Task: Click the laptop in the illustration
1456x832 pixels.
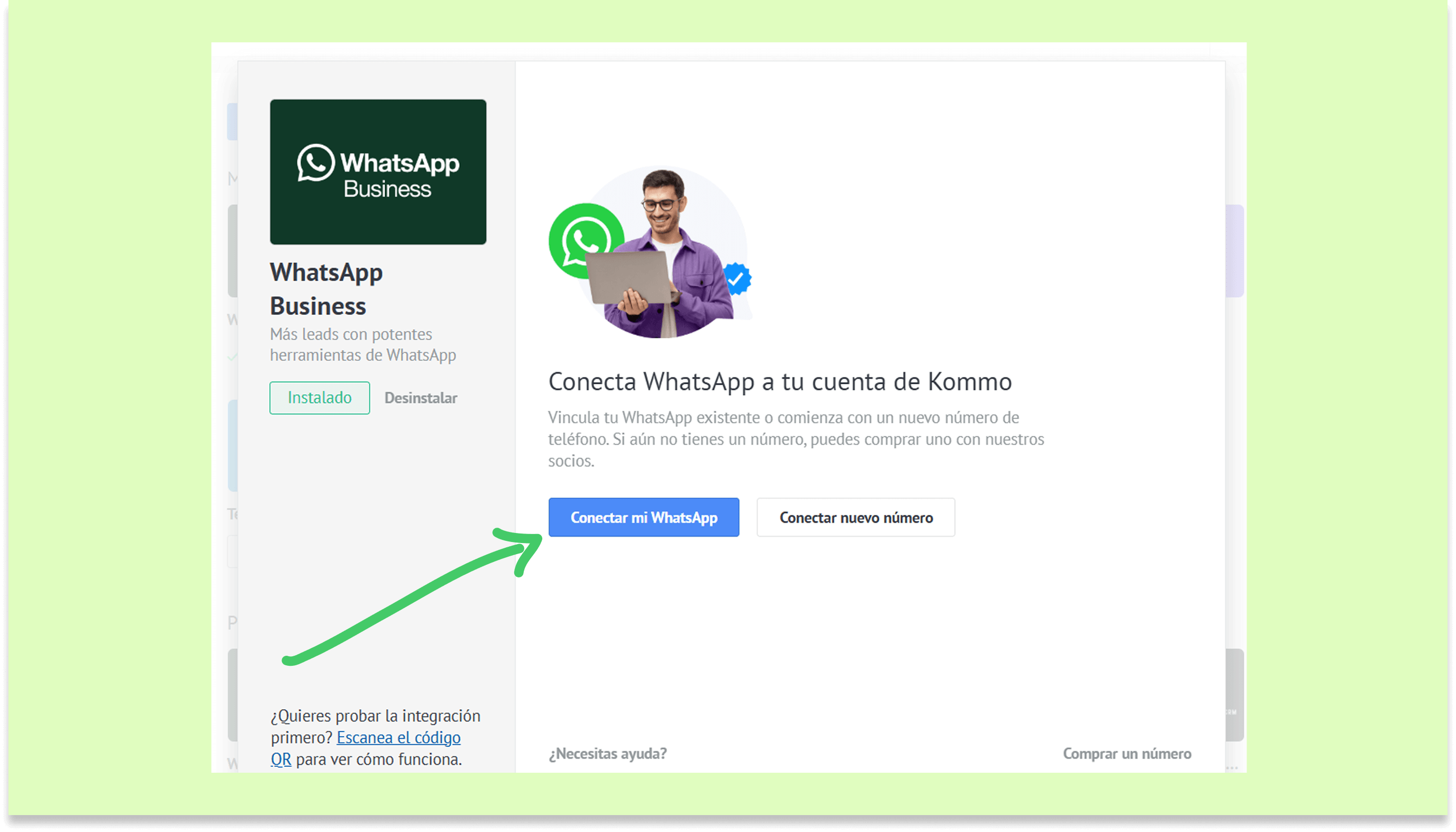Action: 629,278
